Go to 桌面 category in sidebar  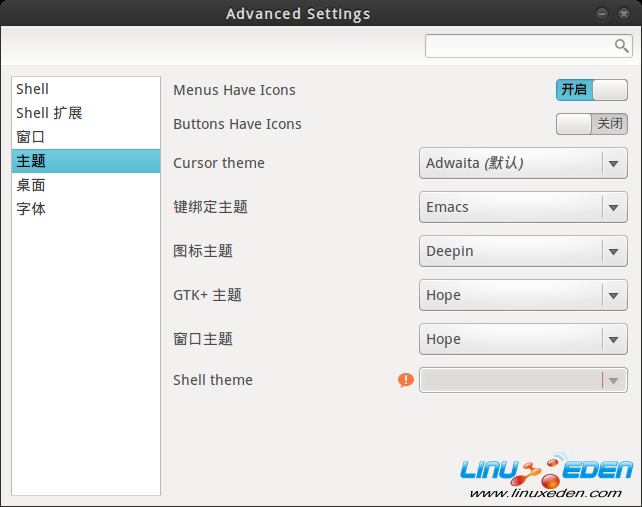click(31, 185)
